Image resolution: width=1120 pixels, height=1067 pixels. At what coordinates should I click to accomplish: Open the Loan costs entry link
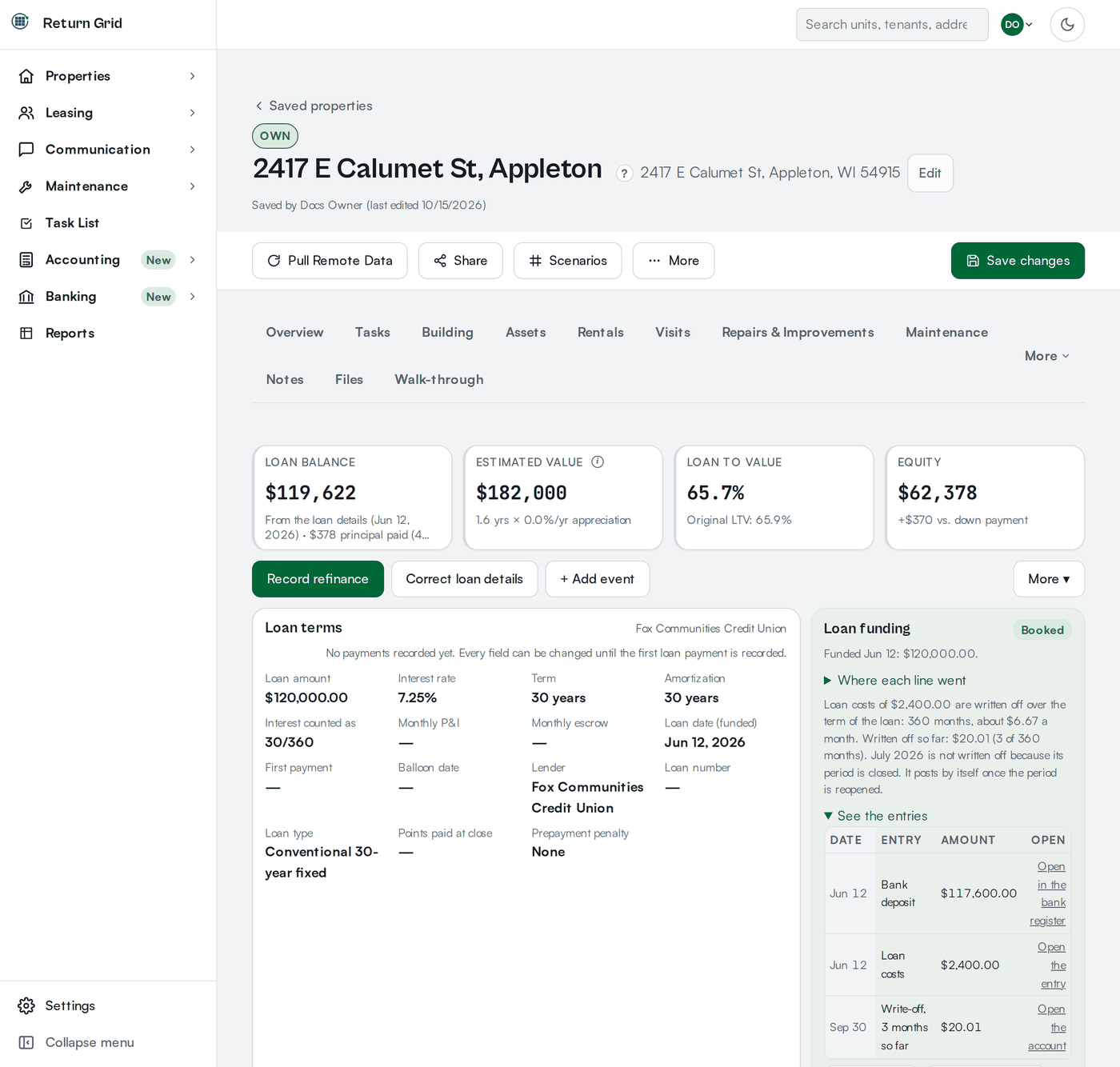tap(1052, 965)
